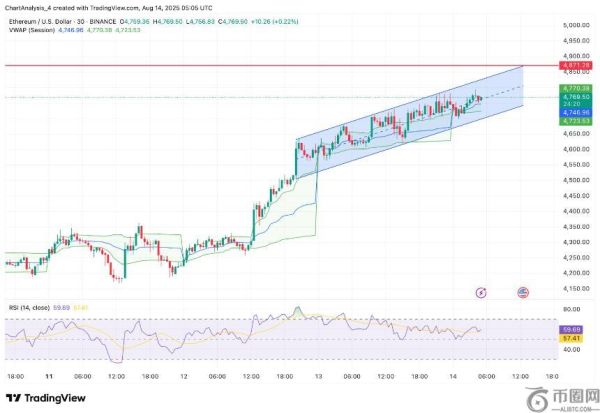Click the 5,000.00 price axis value
Screen dimensions: 600x413
point(576,25)
